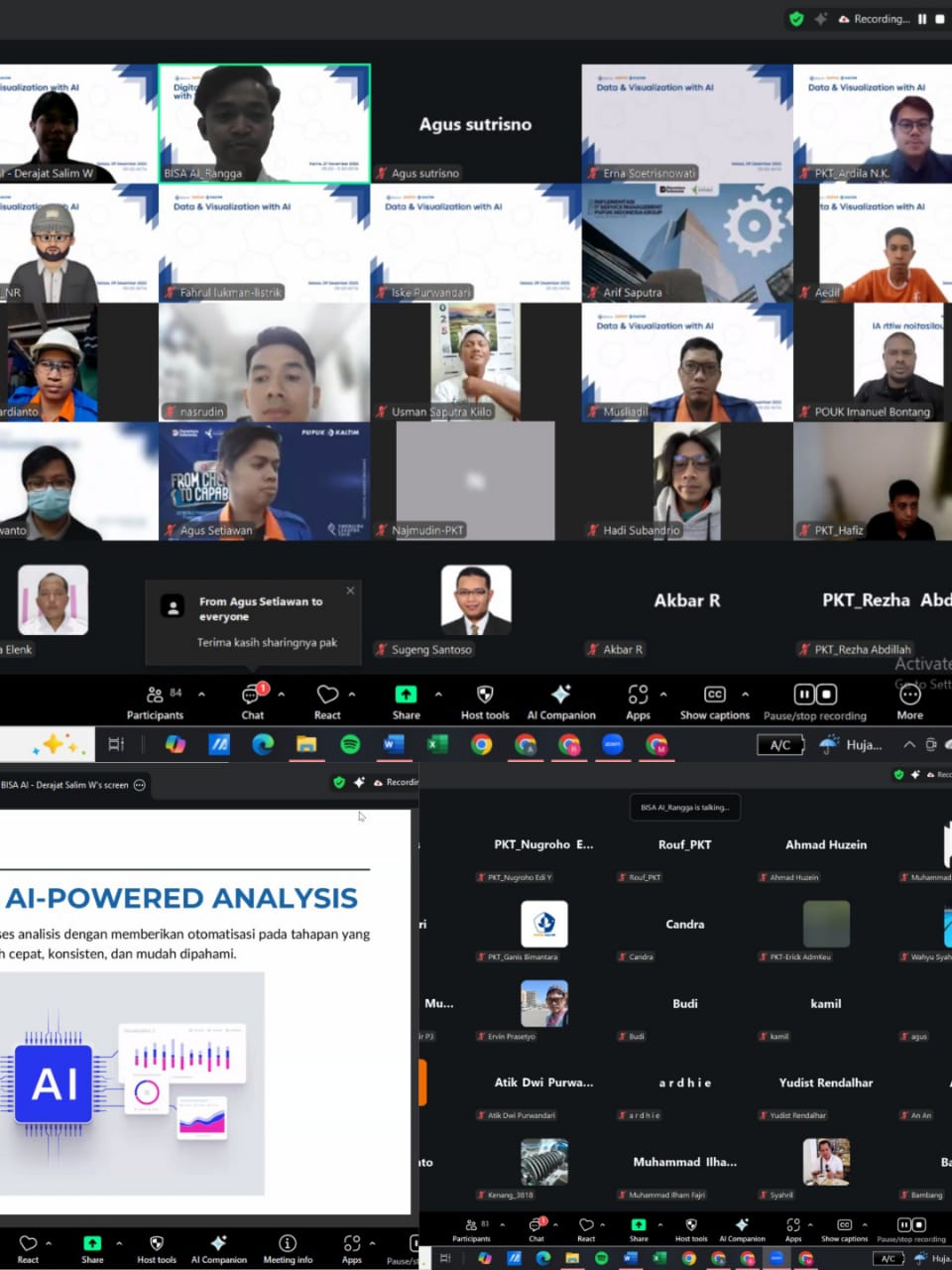The height and width of the screenshot is (1270, 952).
Task: Dismiss chat notification from Agus Setiawan
Action: coord(350,590)
